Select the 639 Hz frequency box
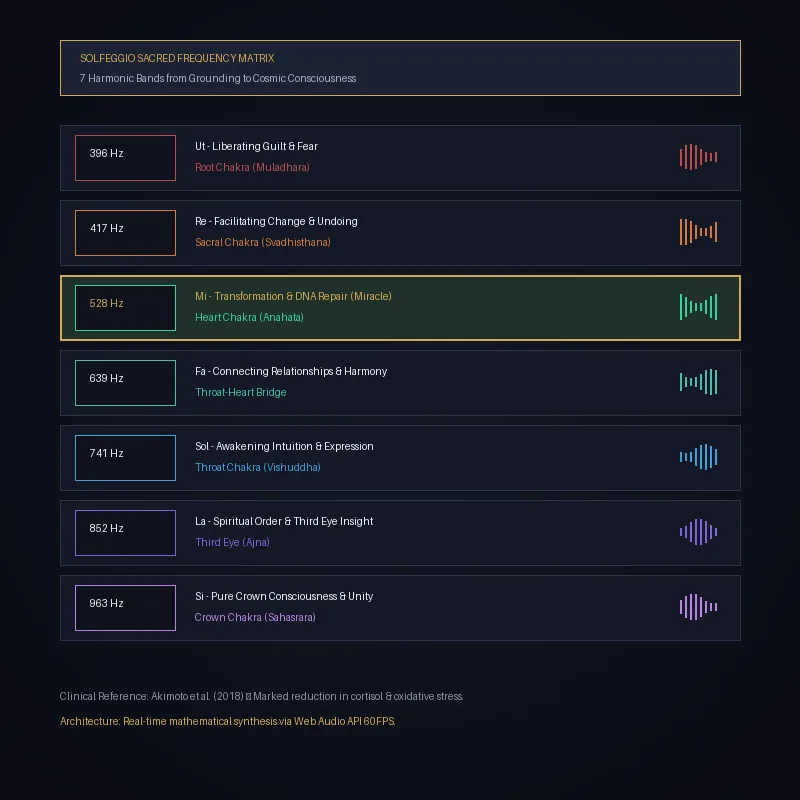The image size is (800, 800). [x=126, y=383]
